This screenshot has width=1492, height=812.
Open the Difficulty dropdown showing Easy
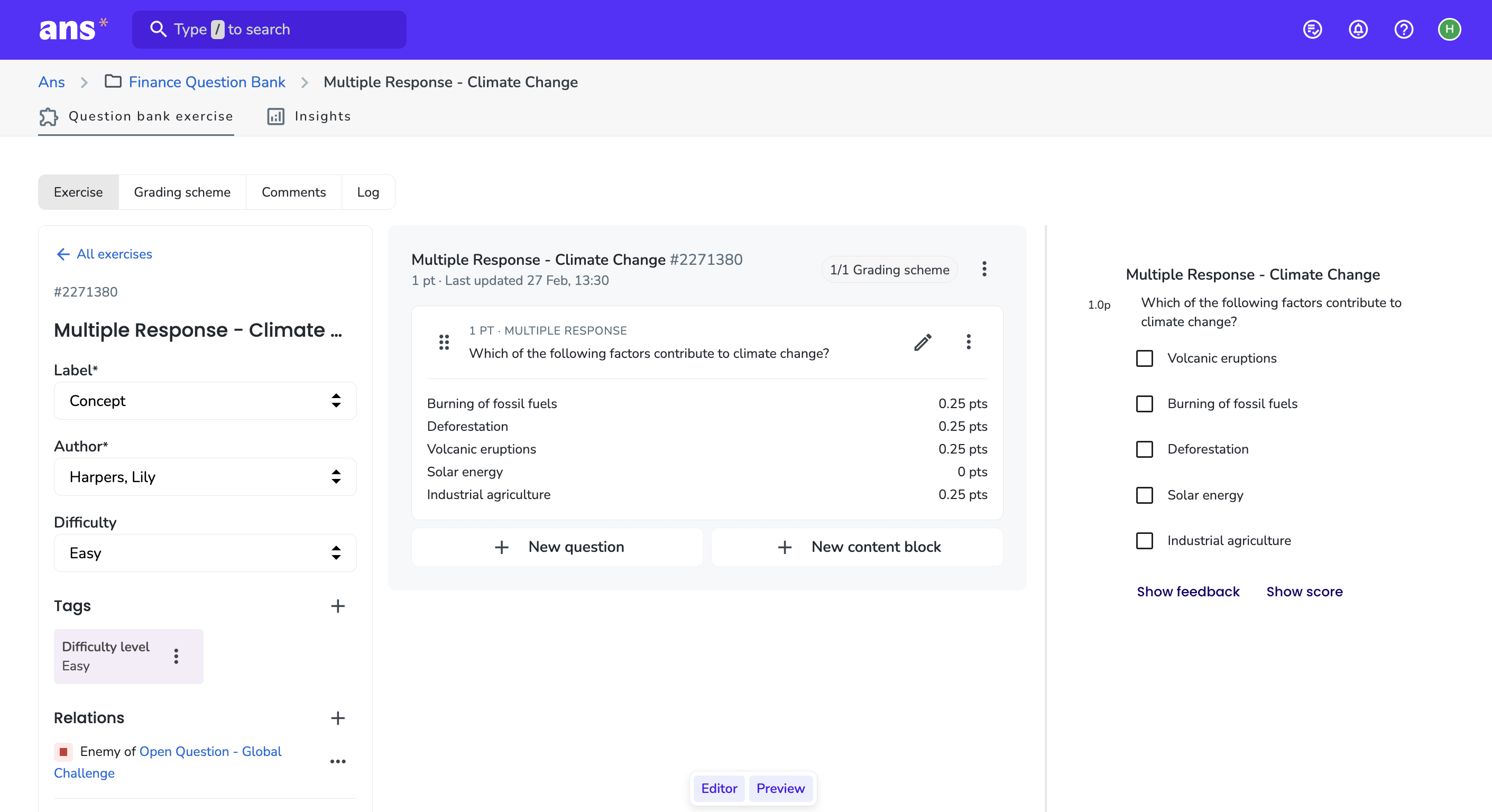click(205, 553)
